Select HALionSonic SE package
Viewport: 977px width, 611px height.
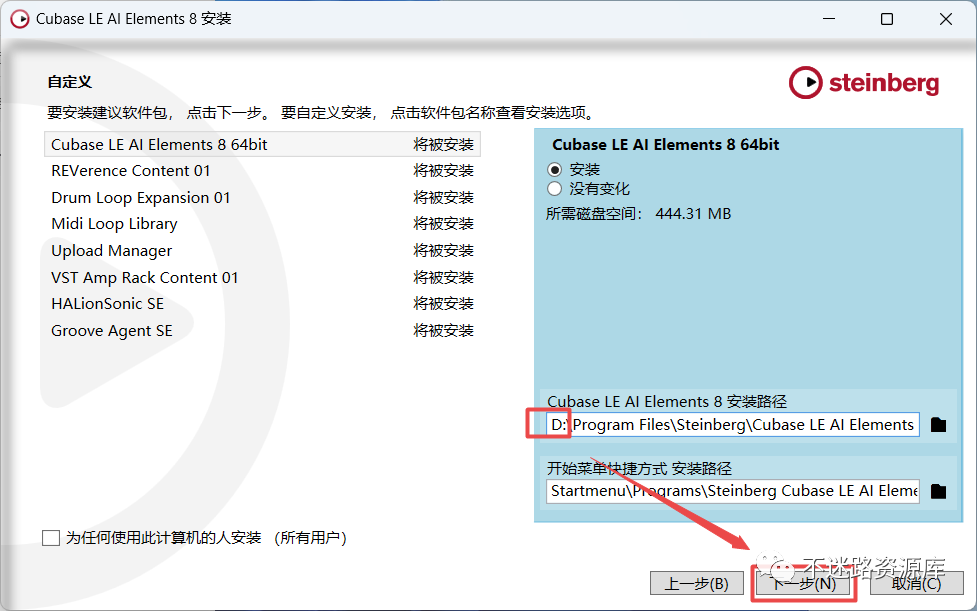262,303
